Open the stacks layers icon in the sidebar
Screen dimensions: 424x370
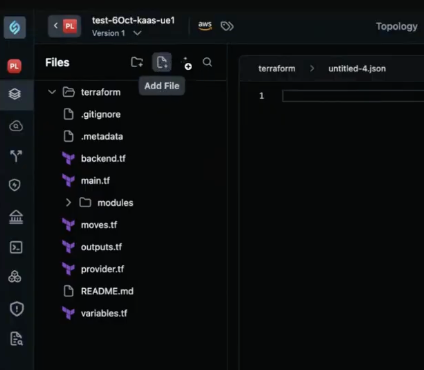pyautogui.click(x=15, y=94)
